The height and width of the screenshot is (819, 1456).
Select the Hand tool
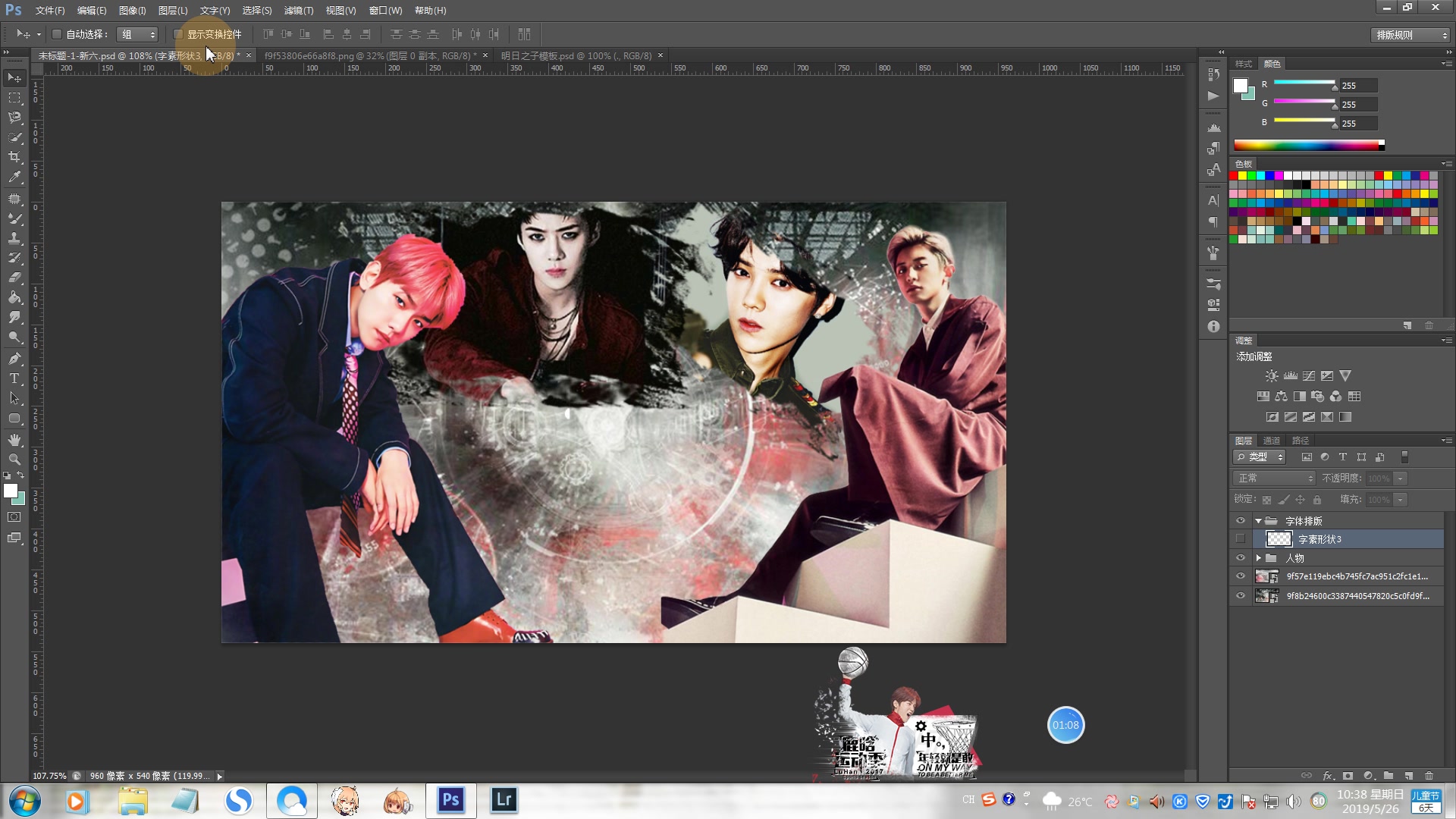click(x=14, y=440)
